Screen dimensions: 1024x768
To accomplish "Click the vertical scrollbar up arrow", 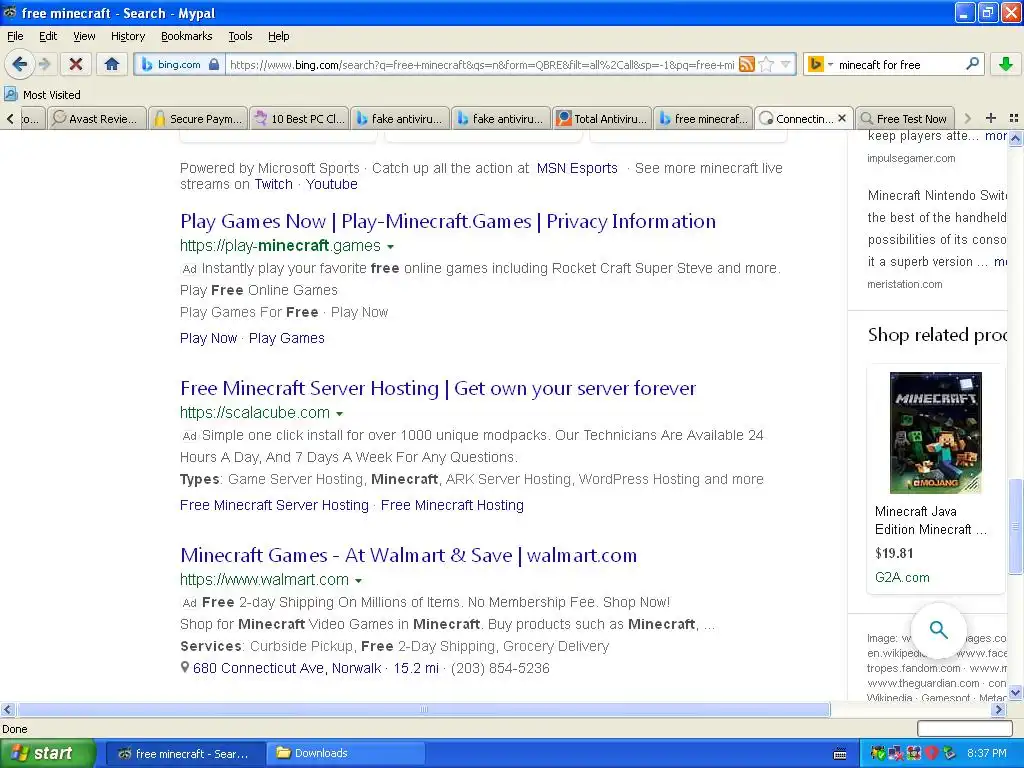I will 1016,138.
